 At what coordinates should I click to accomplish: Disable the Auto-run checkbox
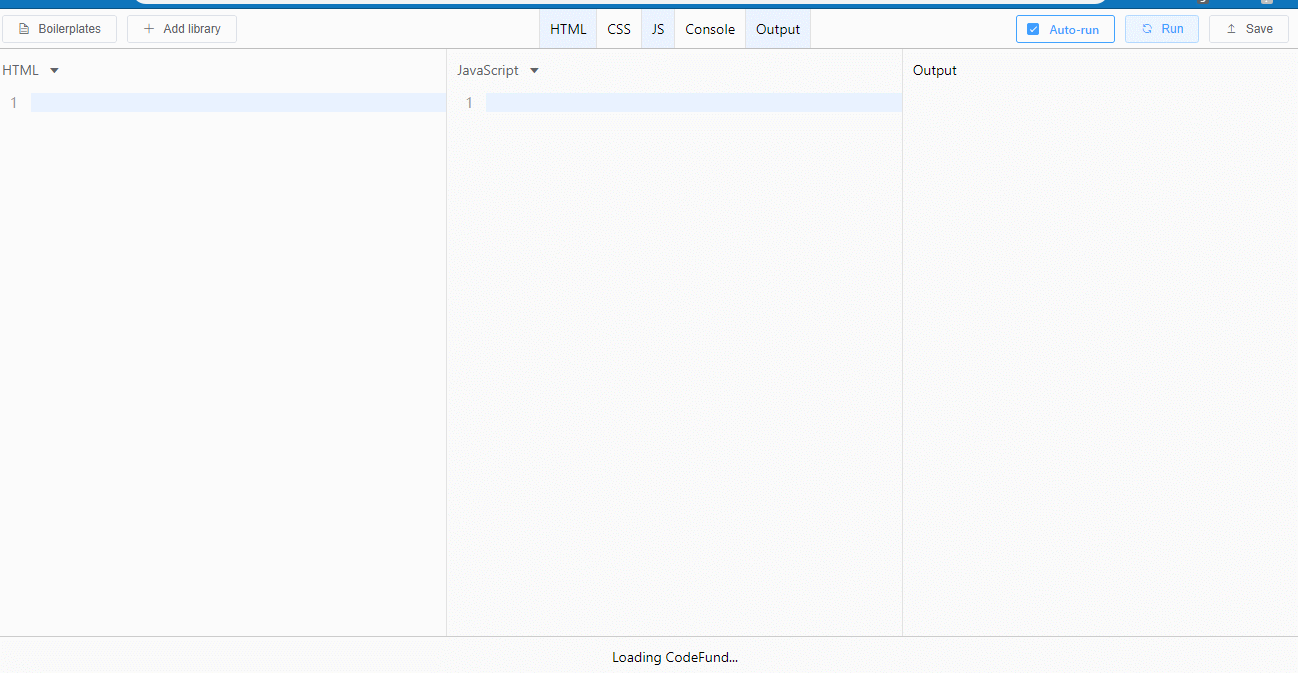[x=1034, y=30]
